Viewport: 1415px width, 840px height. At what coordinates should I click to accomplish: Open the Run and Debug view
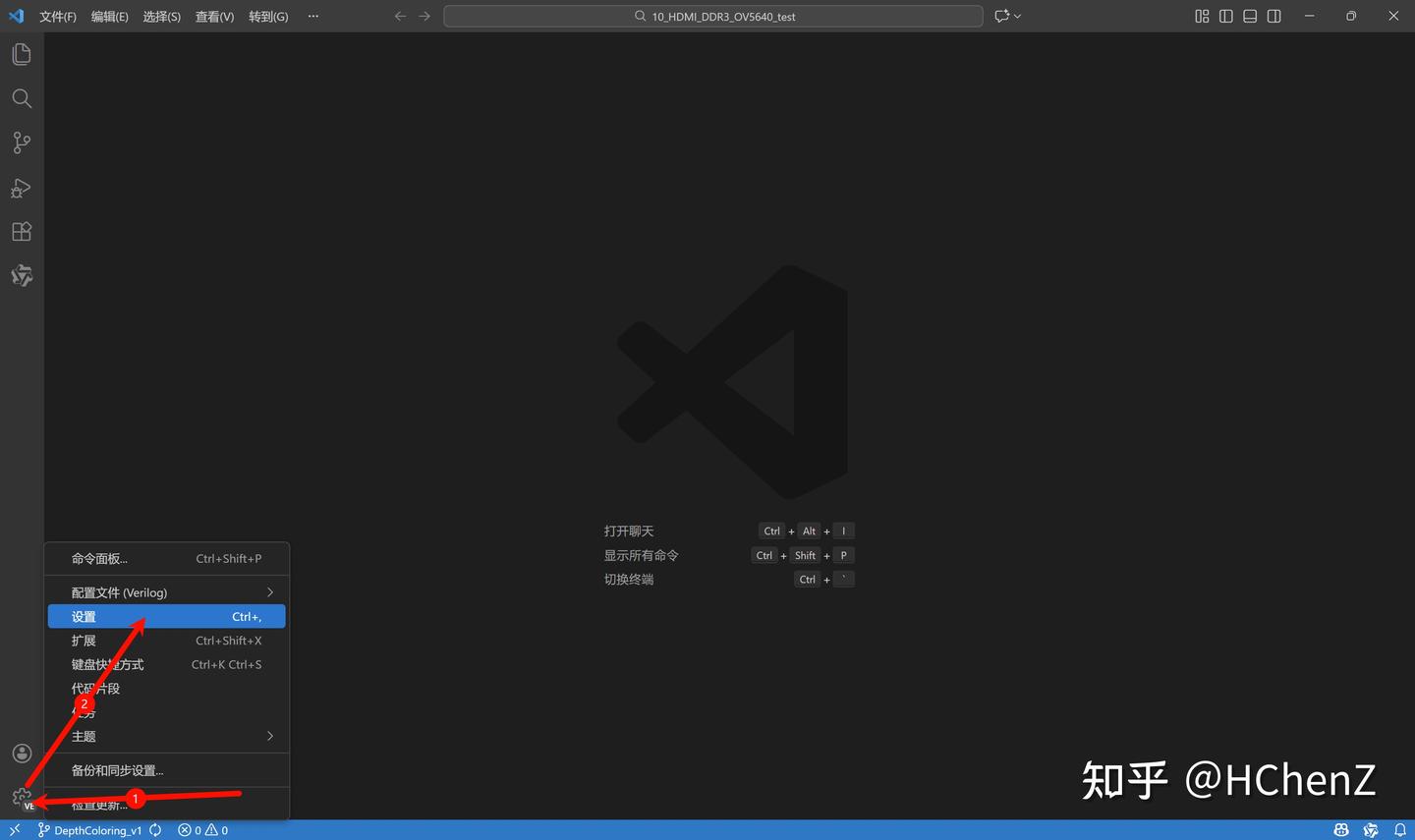pos(22,188)
